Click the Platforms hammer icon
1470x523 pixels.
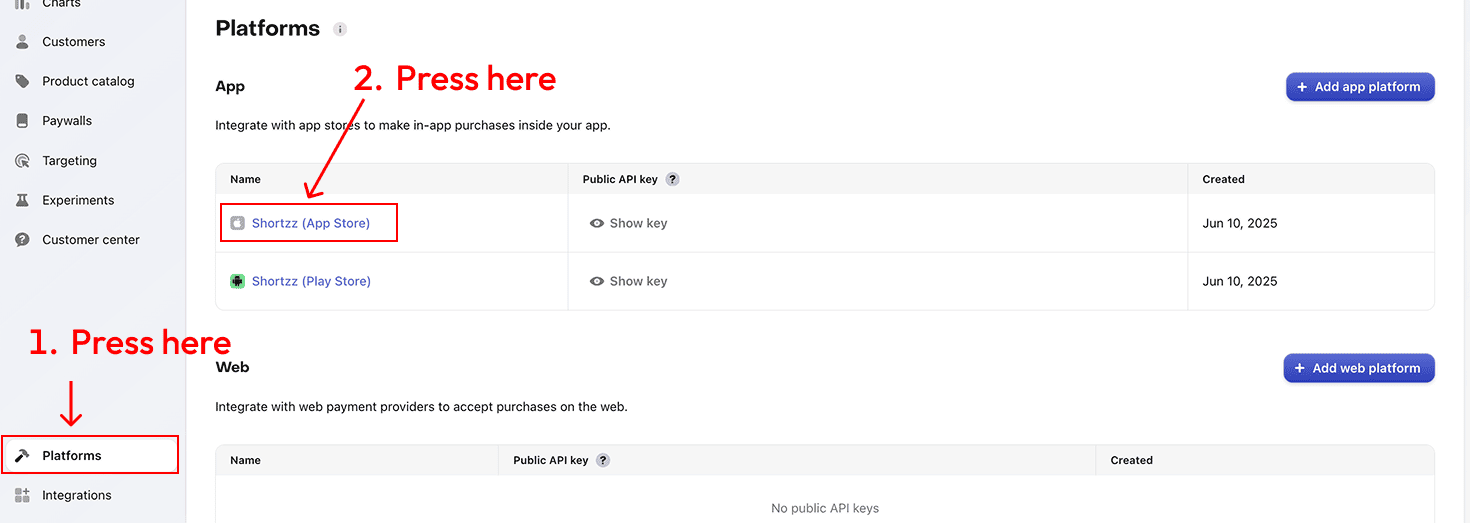(22, 456)
